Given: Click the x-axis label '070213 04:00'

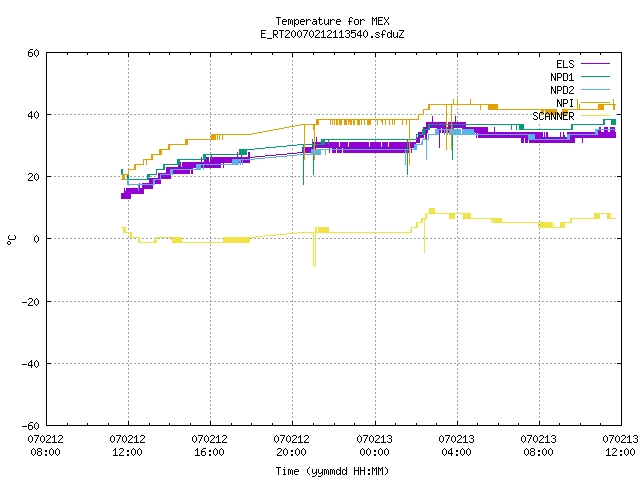Looking at the screenshot, I should (x=456, y=446).
